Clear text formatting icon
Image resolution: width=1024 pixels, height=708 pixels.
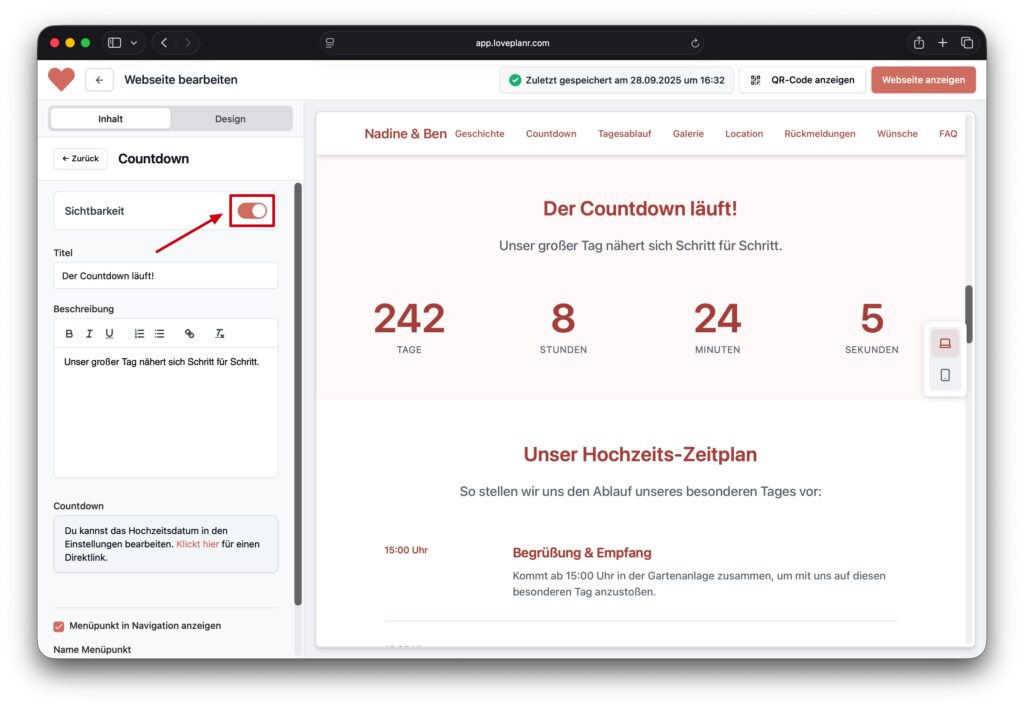pyautogui.click(x=220, y=334)
